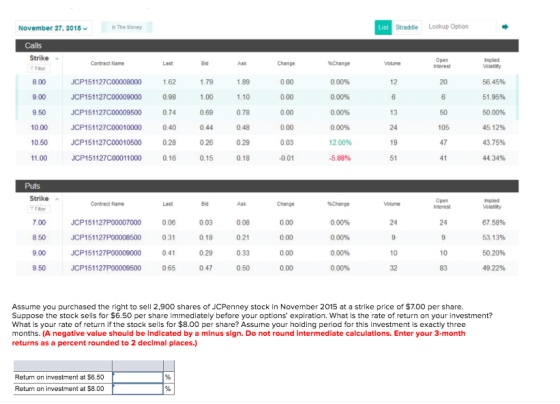The height and width of the screenshot is (404, 560).
Task: Click Calls table Implied Volatility header
Action: (492, 63)
